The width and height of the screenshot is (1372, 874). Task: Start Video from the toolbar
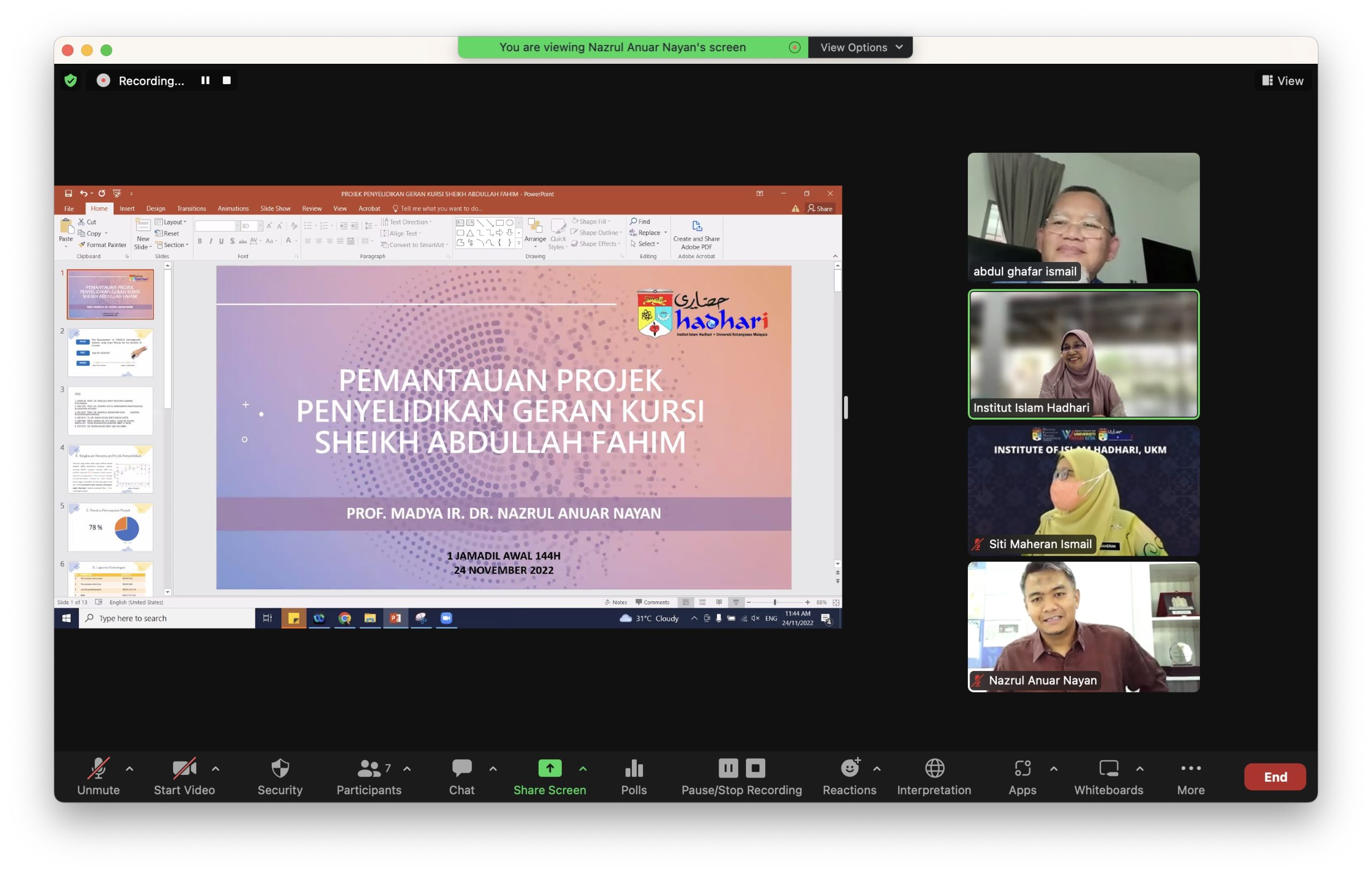(184, 775)
